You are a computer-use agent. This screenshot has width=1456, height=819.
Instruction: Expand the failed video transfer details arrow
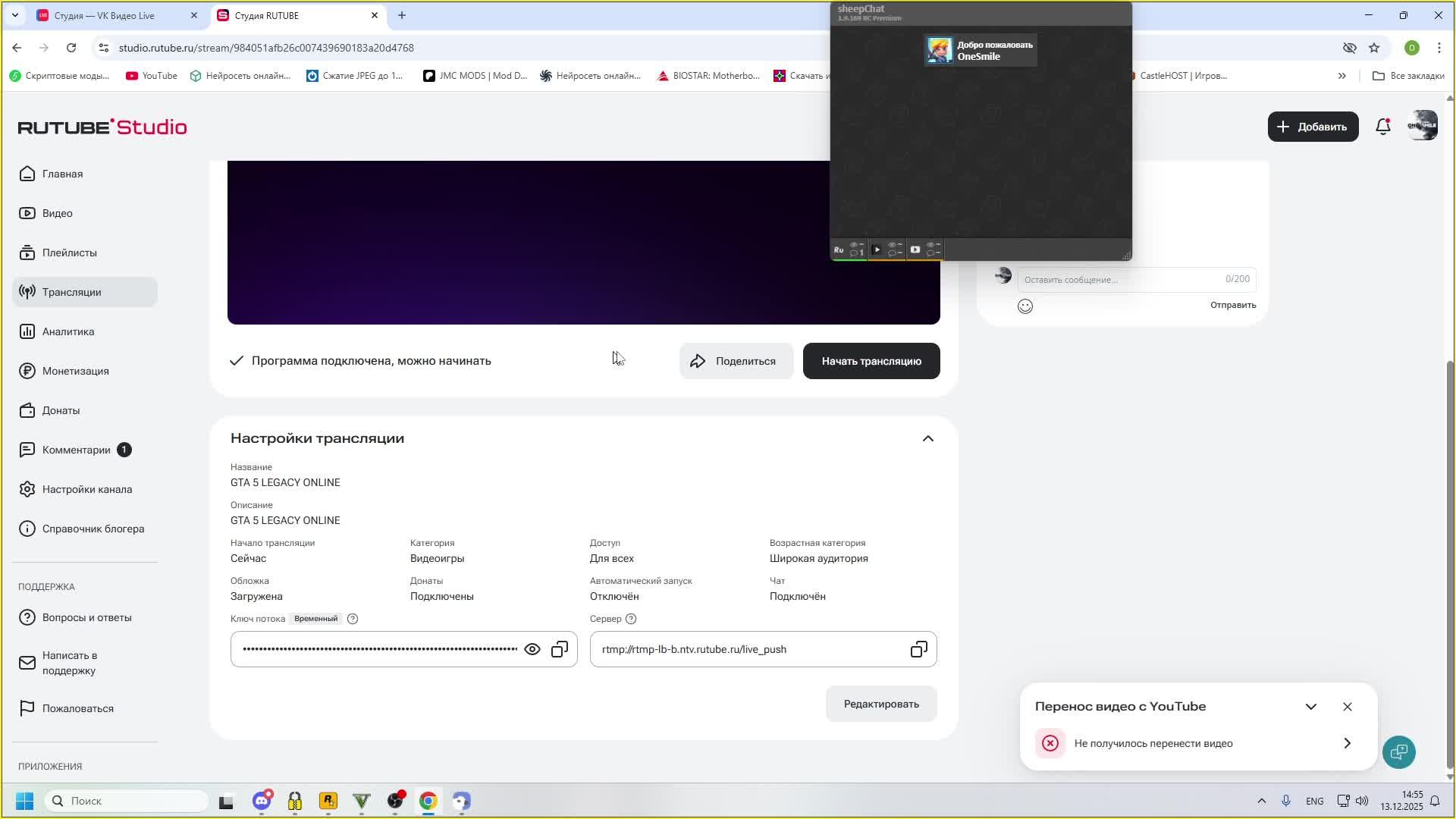1347,743
